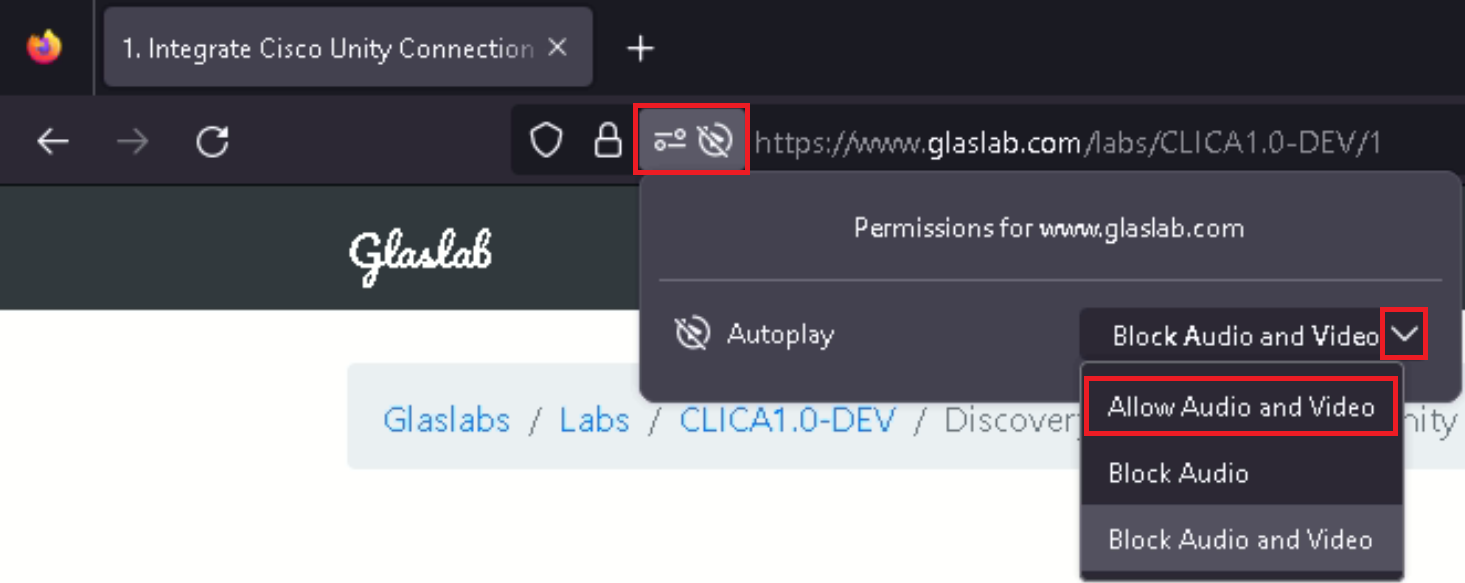Image resolution: width=1465 pixels, height=583 pixels.
Task: Reload the current page
Action: (212, 143)
